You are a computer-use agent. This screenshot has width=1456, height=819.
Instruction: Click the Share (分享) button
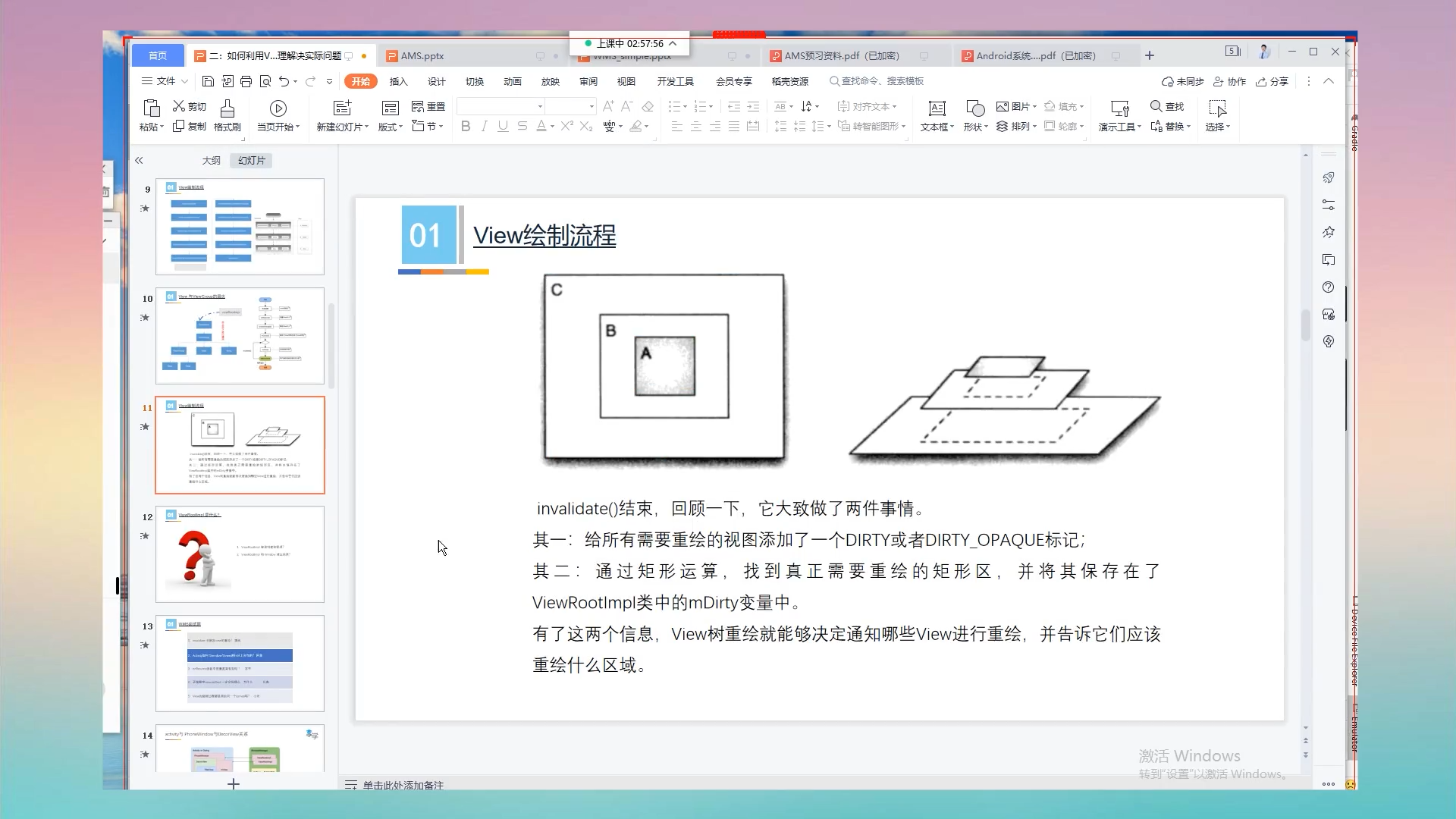point(1272,81)
